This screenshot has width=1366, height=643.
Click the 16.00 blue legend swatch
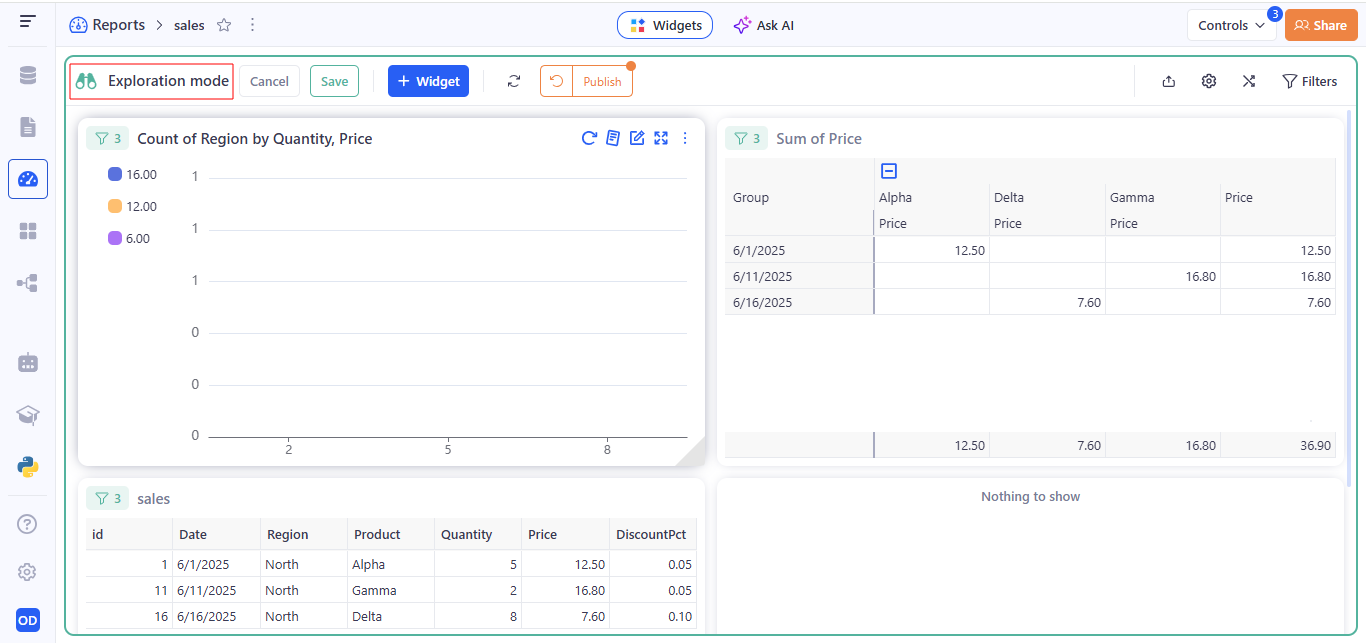click(x=114, y=174)
